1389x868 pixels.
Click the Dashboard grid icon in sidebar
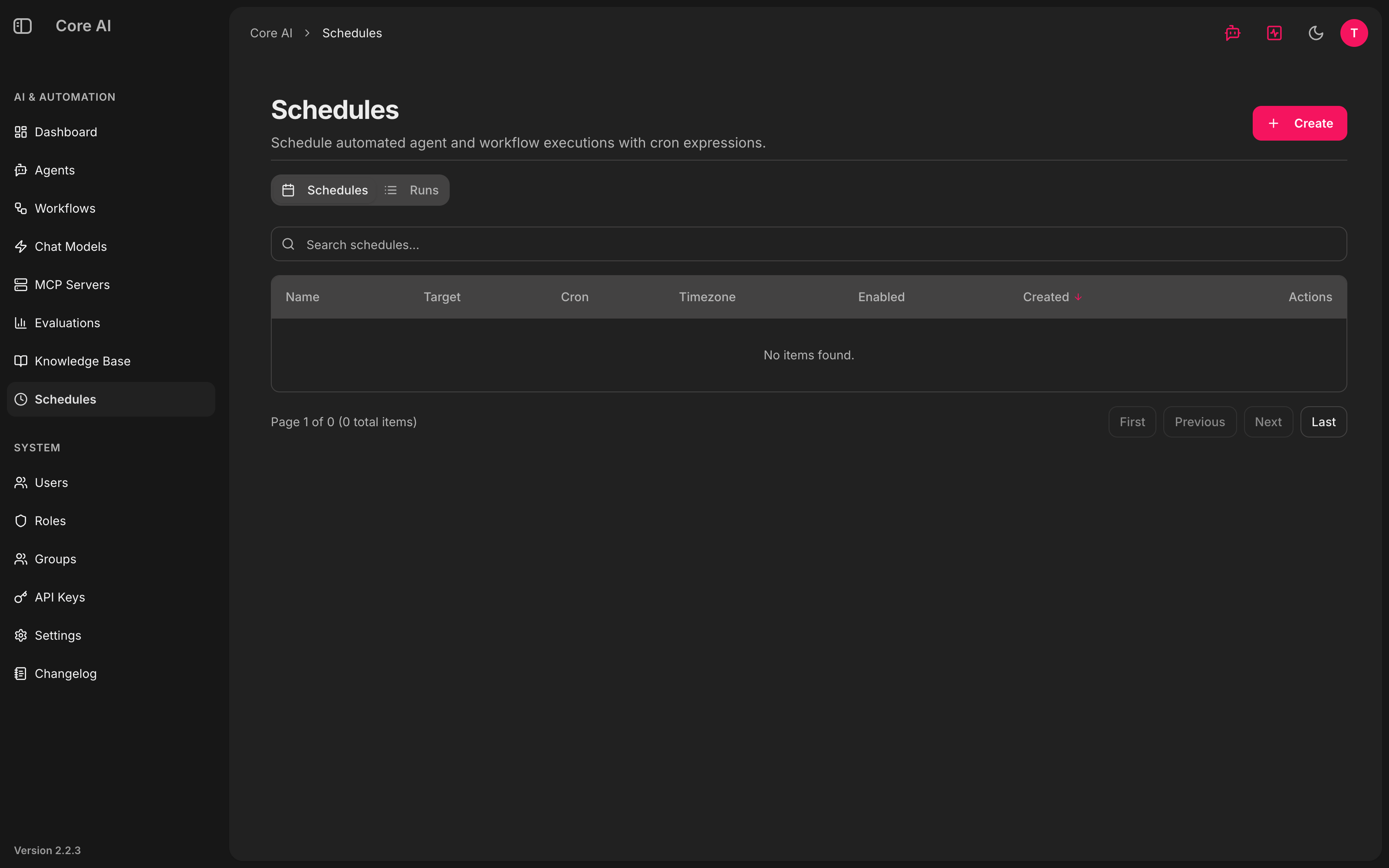(x=21, y=132)
